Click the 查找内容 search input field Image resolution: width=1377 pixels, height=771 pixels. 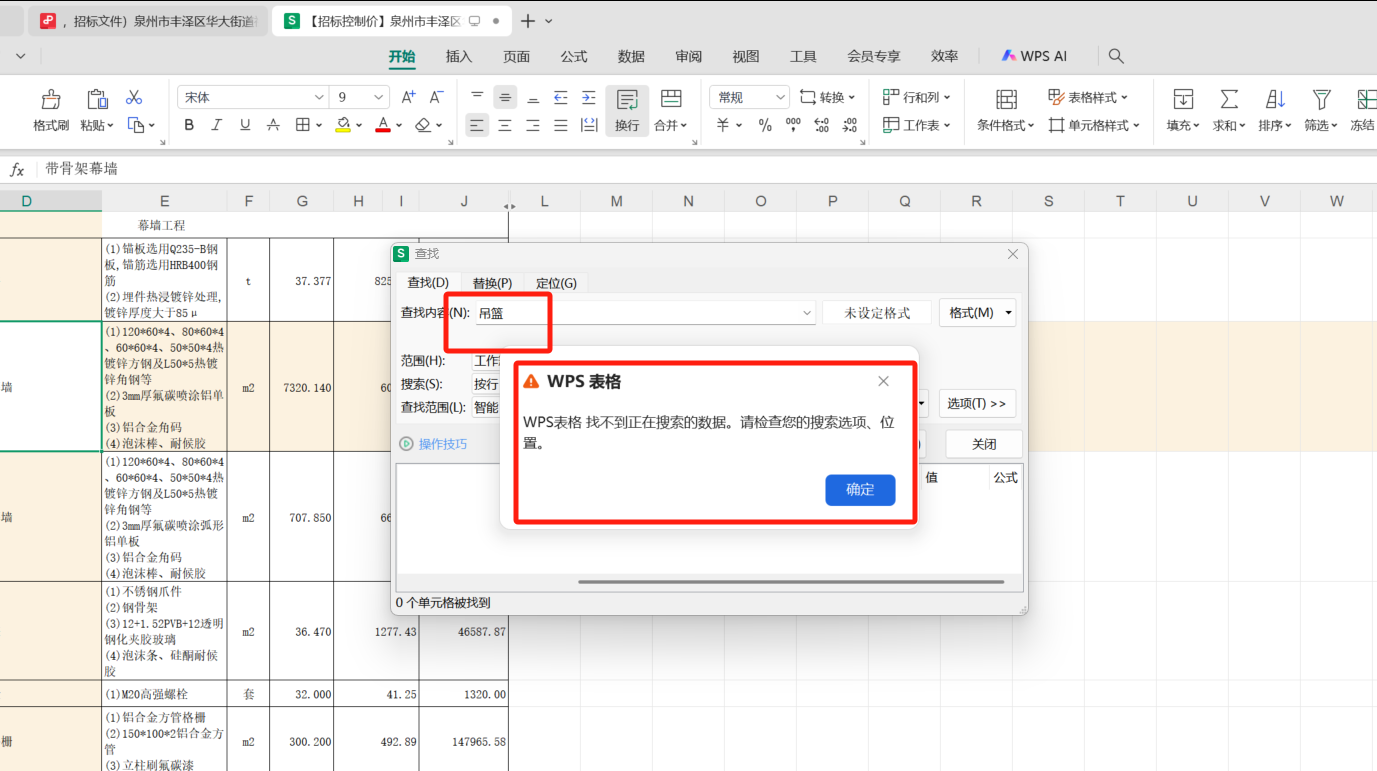tap(640, 313)
